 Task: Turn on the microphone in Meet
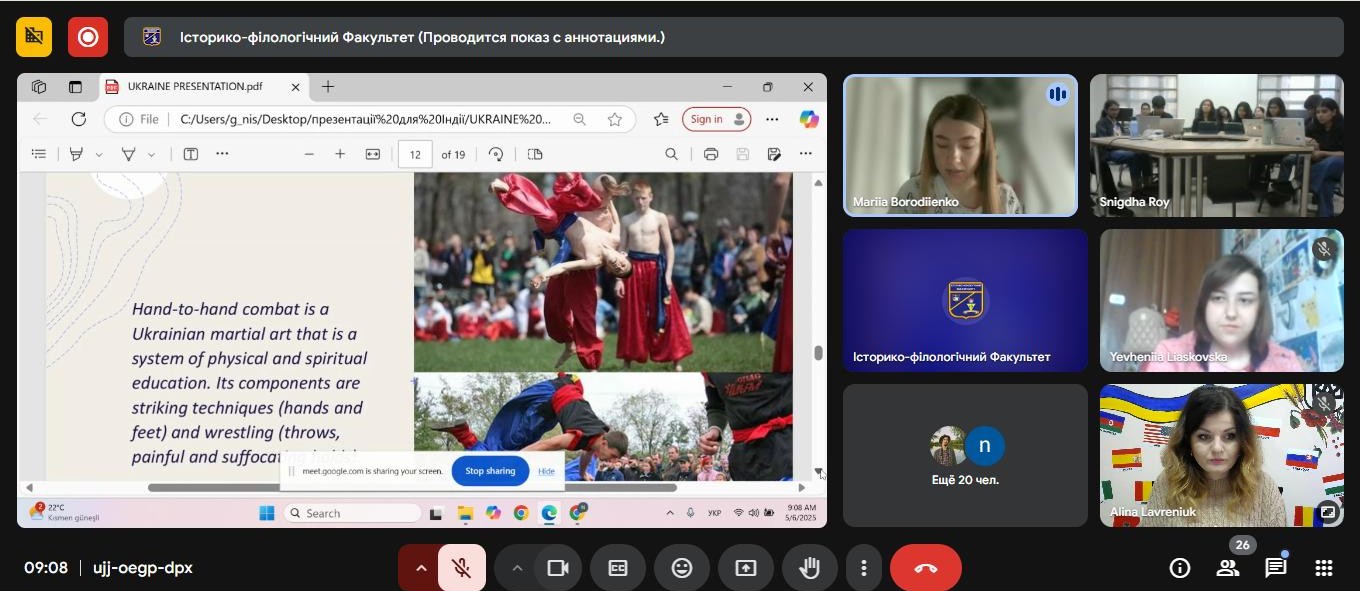click(462, 568)
